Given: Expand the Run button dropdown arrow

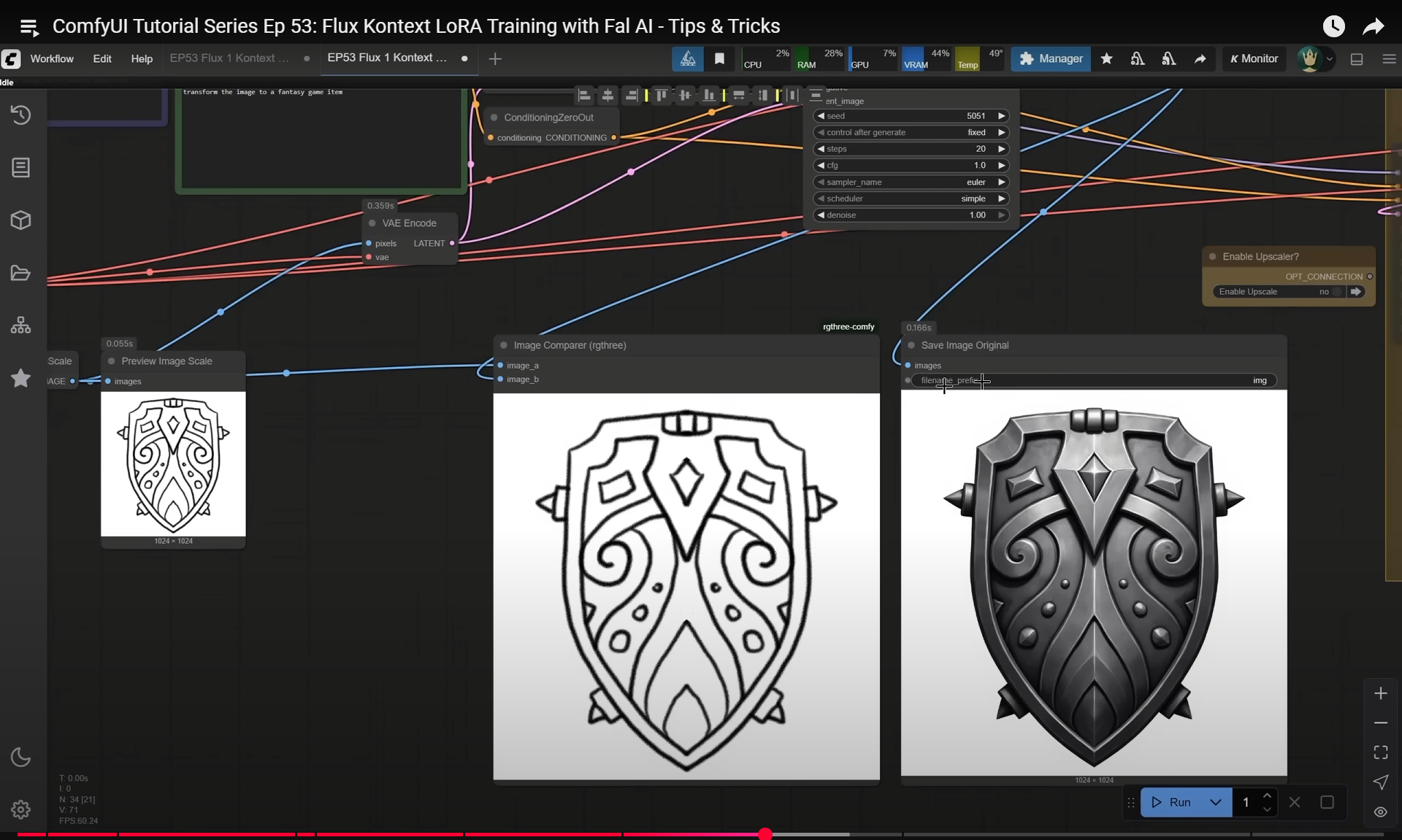Looking at the screenshot, I should click(x=1215, y=802).
